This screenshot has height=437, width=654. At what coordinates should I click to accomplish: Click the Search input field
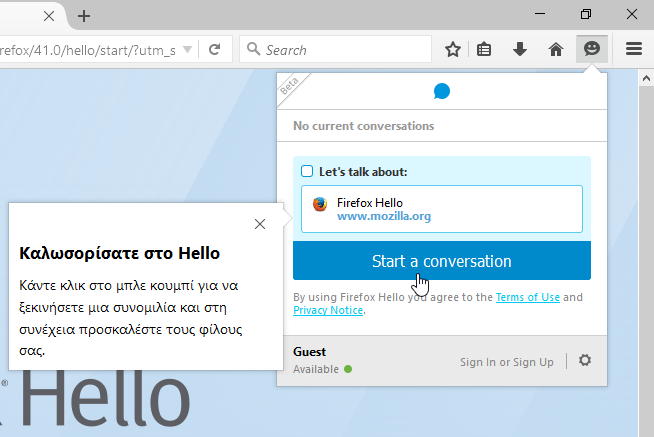(335, 50)
